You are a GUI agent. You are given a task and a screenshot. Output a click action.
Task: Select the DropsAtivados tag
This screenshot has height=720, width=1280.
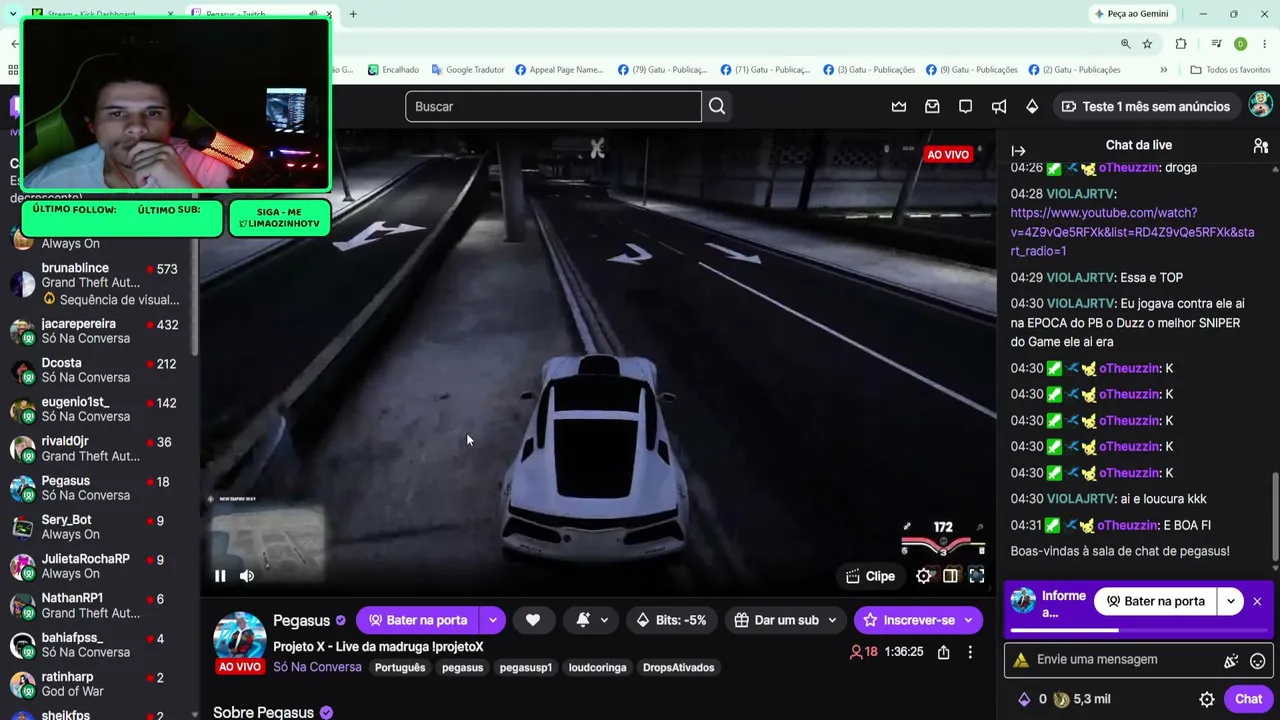(x=679, y=667)
